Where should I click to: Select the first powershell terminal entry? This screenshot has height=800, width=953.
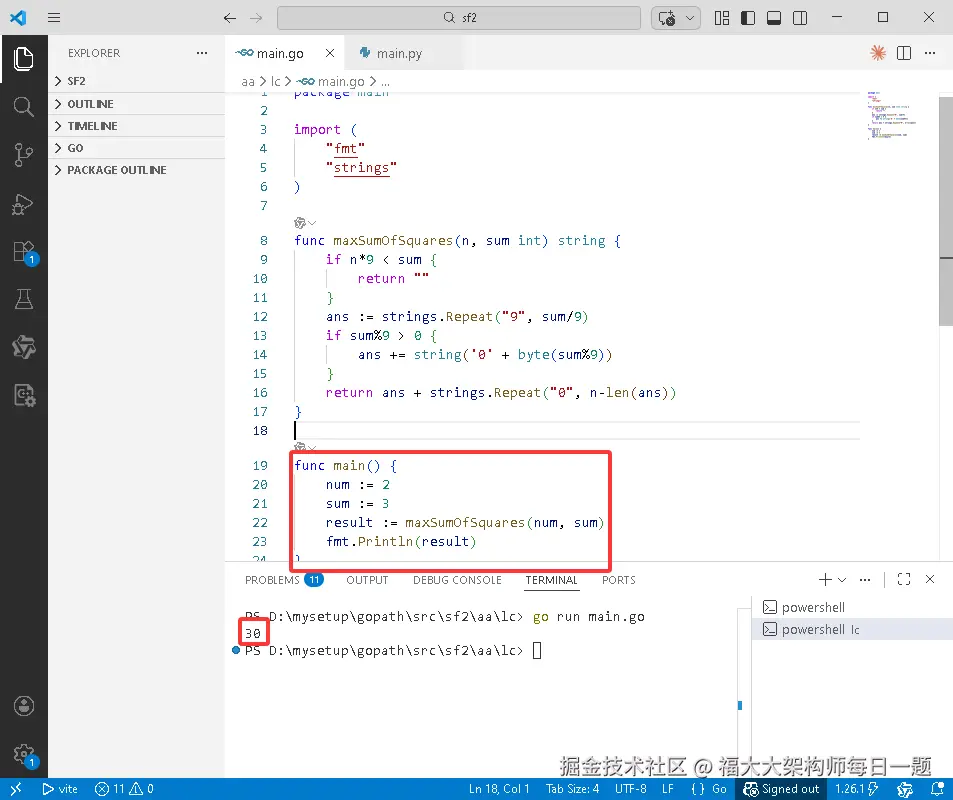coord(853,607)
